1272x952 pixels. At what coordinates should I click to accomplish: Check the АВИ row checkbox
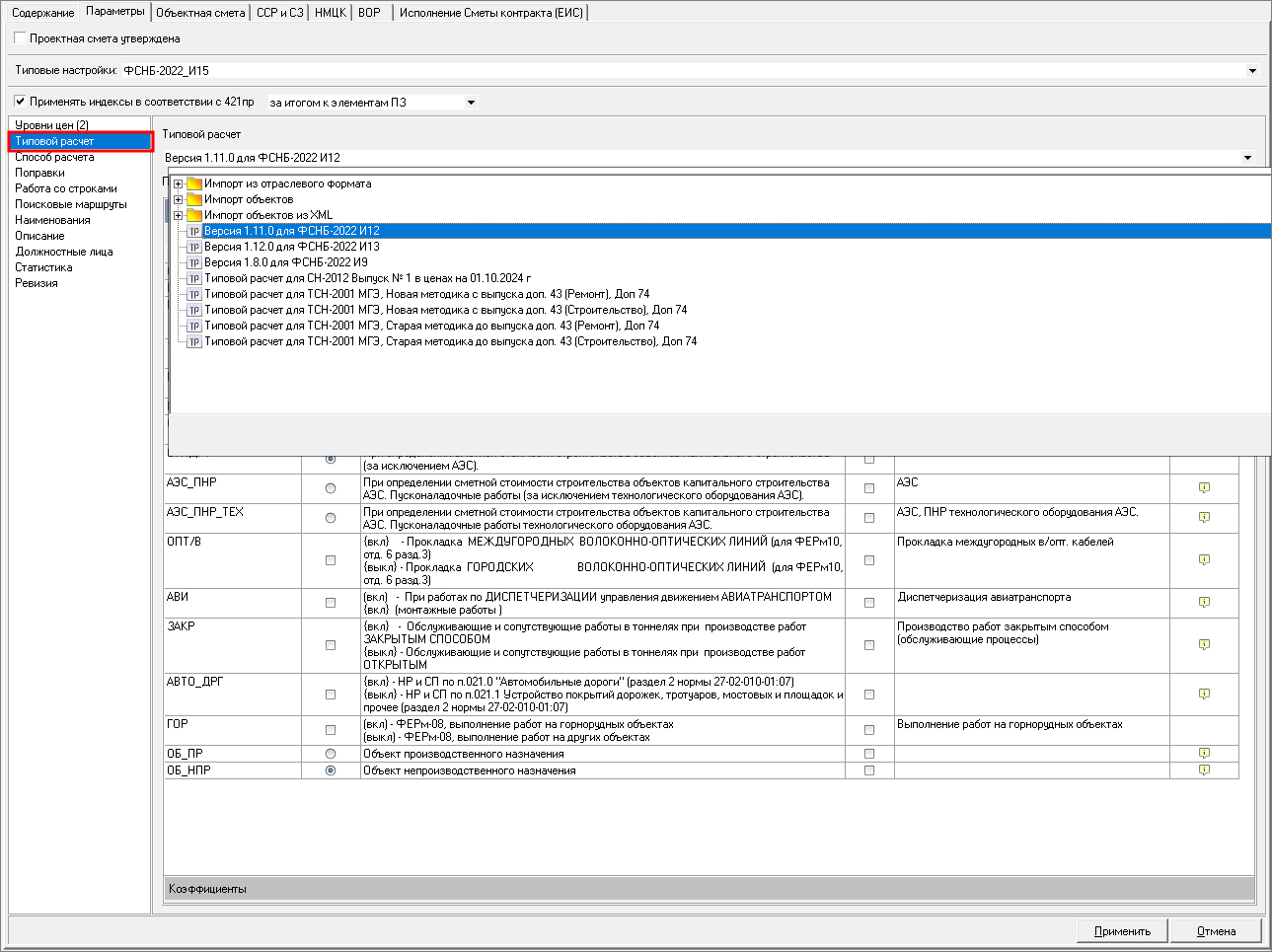(331, 603)
